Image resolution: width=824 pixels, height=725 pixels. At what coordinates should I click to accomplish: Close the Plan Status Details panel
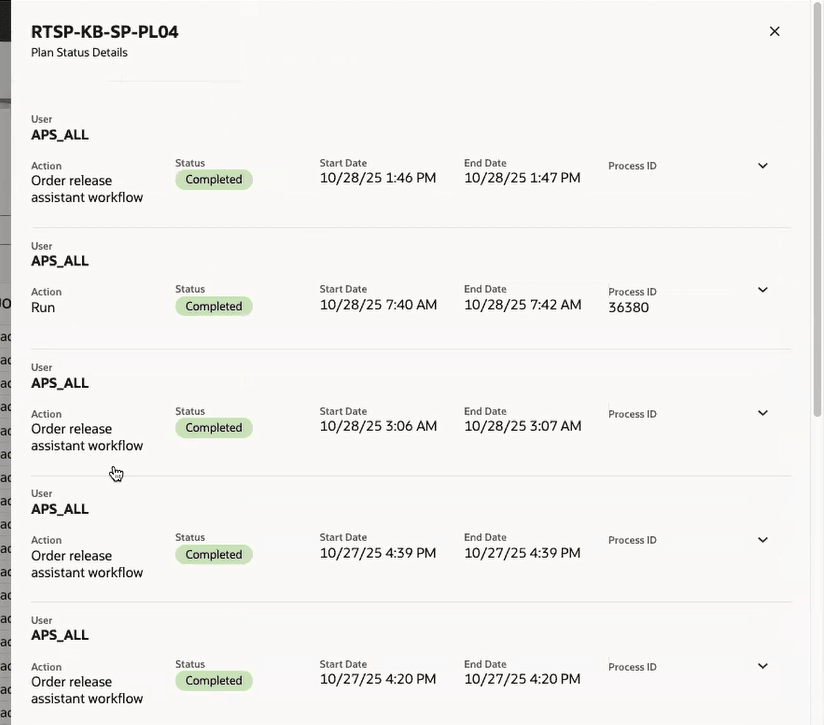(774, 31)
